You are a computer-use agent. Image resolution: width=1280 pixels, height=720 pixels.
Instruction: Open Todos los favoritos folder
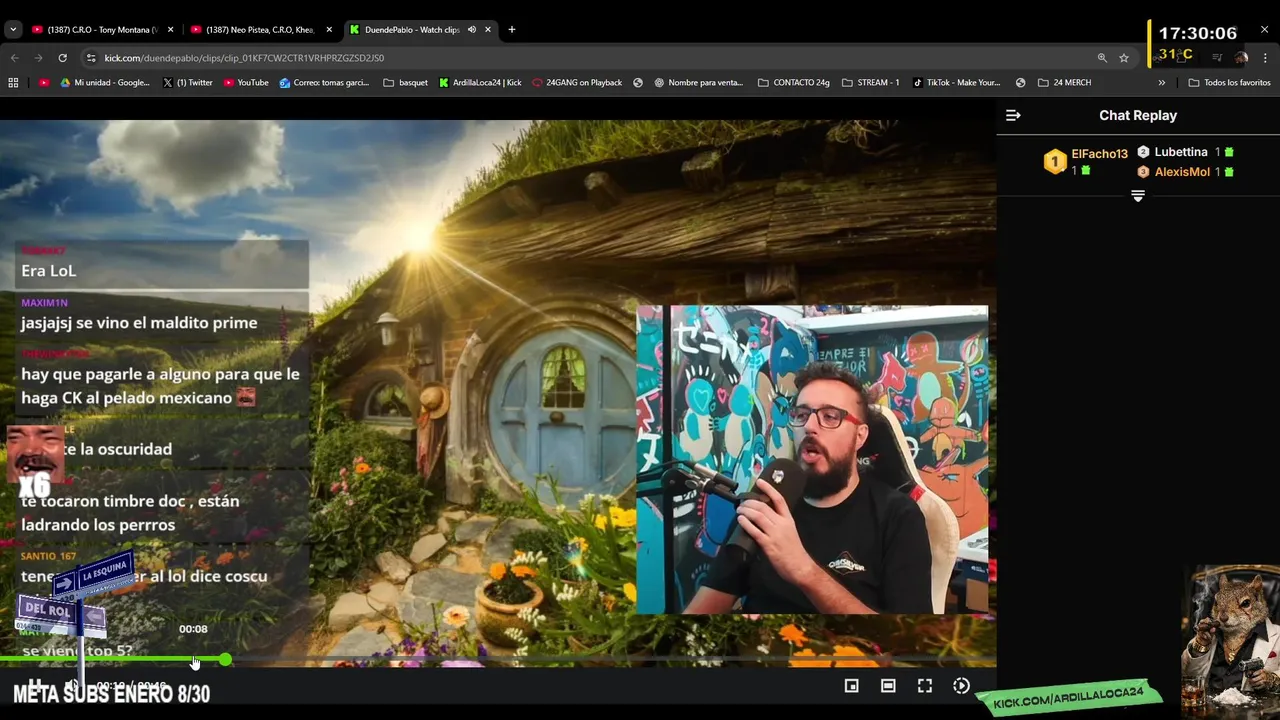click(x=1230, y=83)
